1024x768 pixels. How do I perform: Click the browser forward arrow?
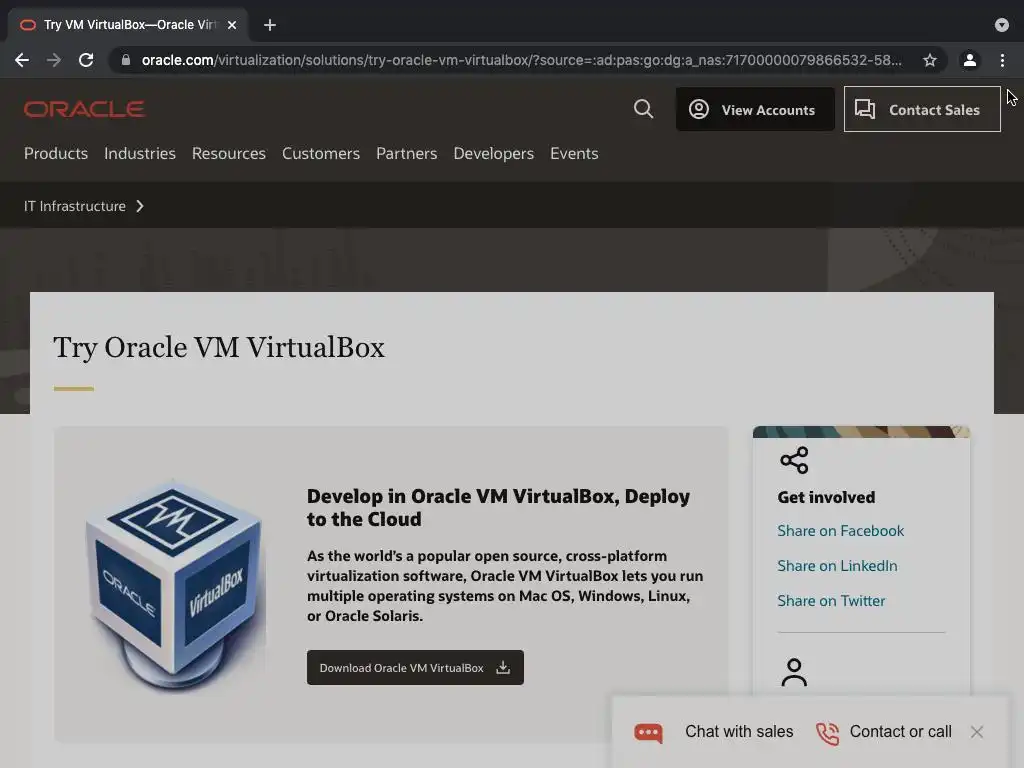coord(54,60)
